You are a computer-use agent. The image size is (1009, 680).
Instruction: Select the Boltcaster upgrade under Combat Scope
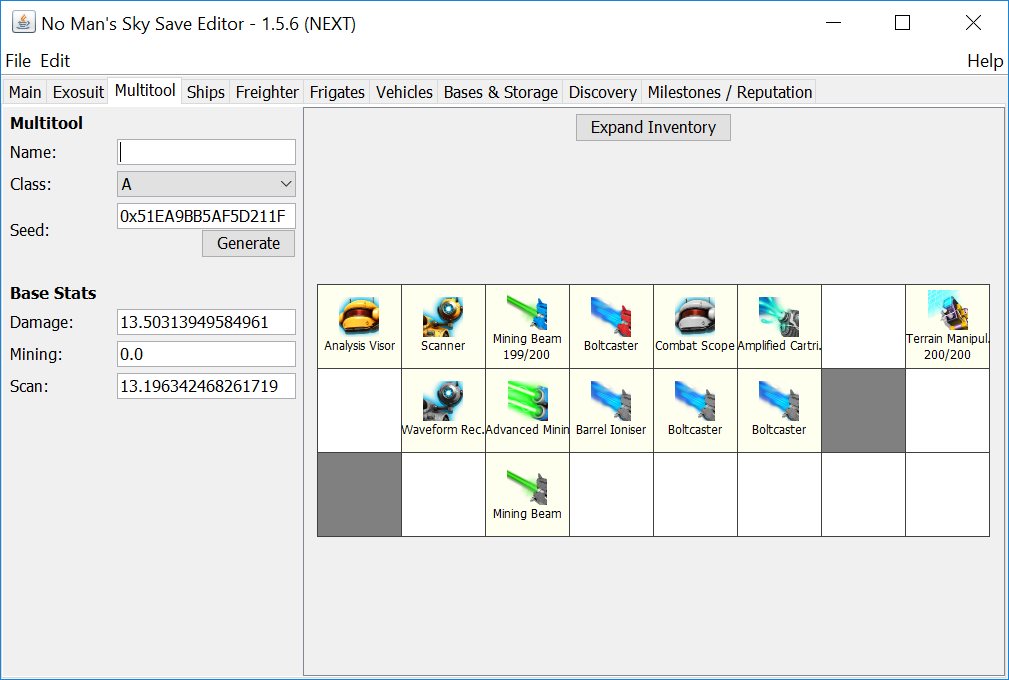[695, 410]
